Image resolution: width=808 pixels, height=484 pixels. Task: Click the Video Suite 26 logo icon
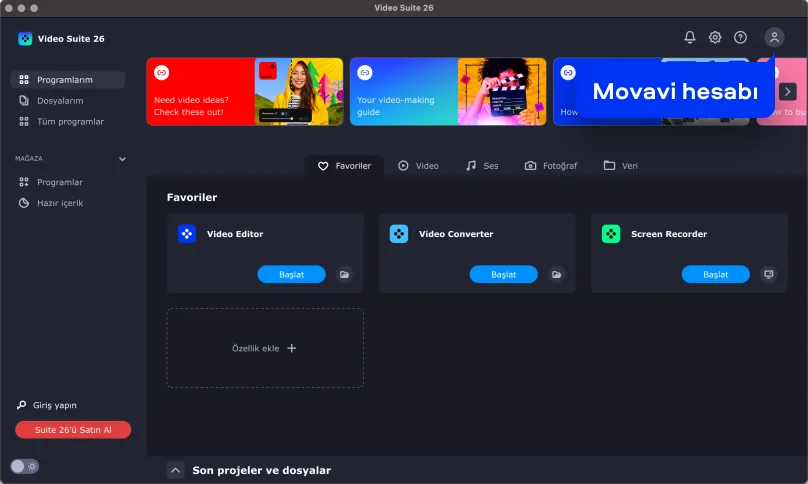point(25,39)
